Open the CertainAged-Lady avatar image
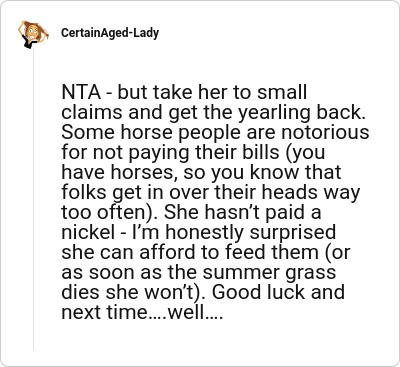 coord(33,34)
